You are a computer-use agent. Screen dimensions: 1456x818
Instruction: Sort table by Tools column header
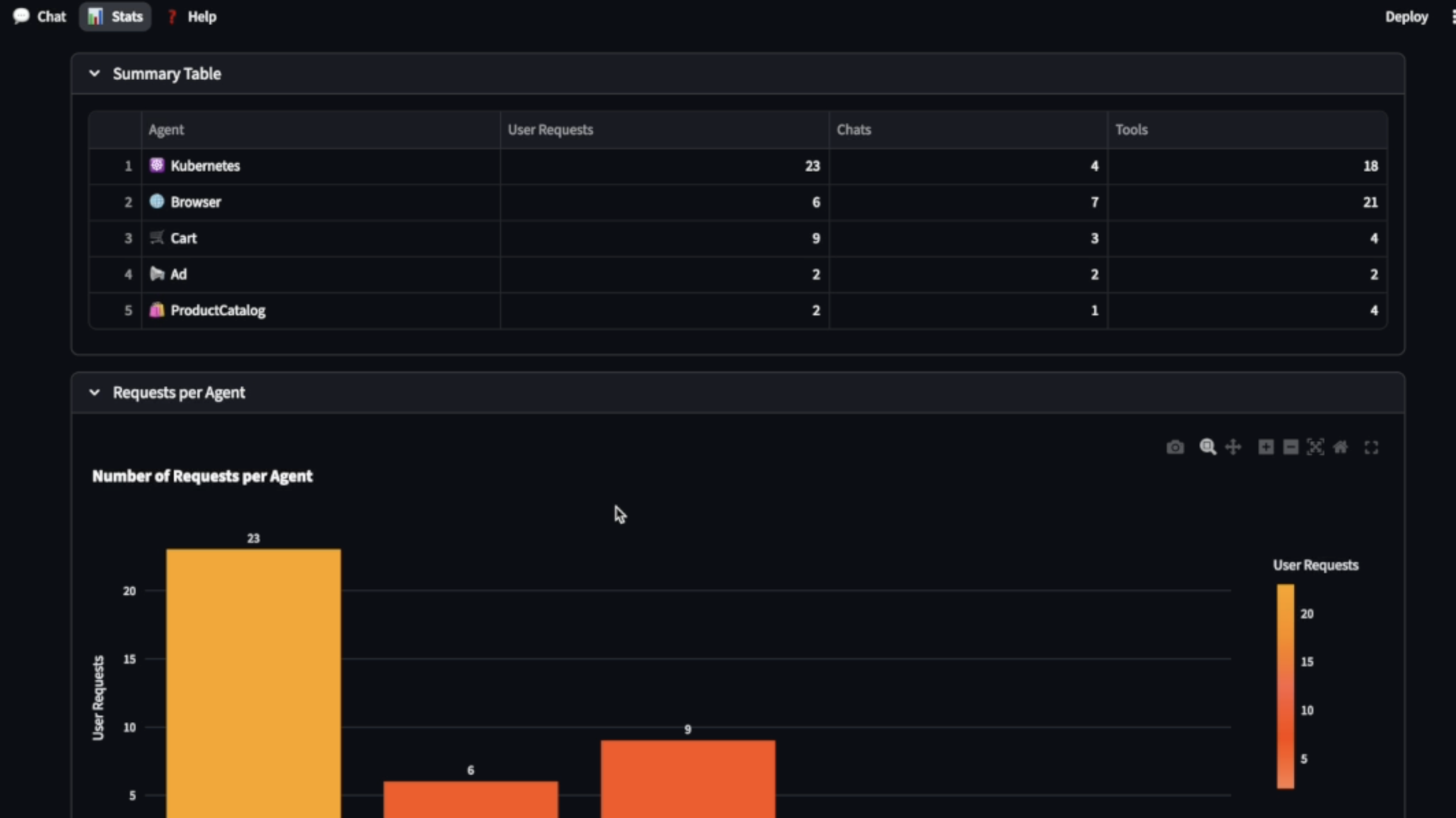(x=1131, y=129)
